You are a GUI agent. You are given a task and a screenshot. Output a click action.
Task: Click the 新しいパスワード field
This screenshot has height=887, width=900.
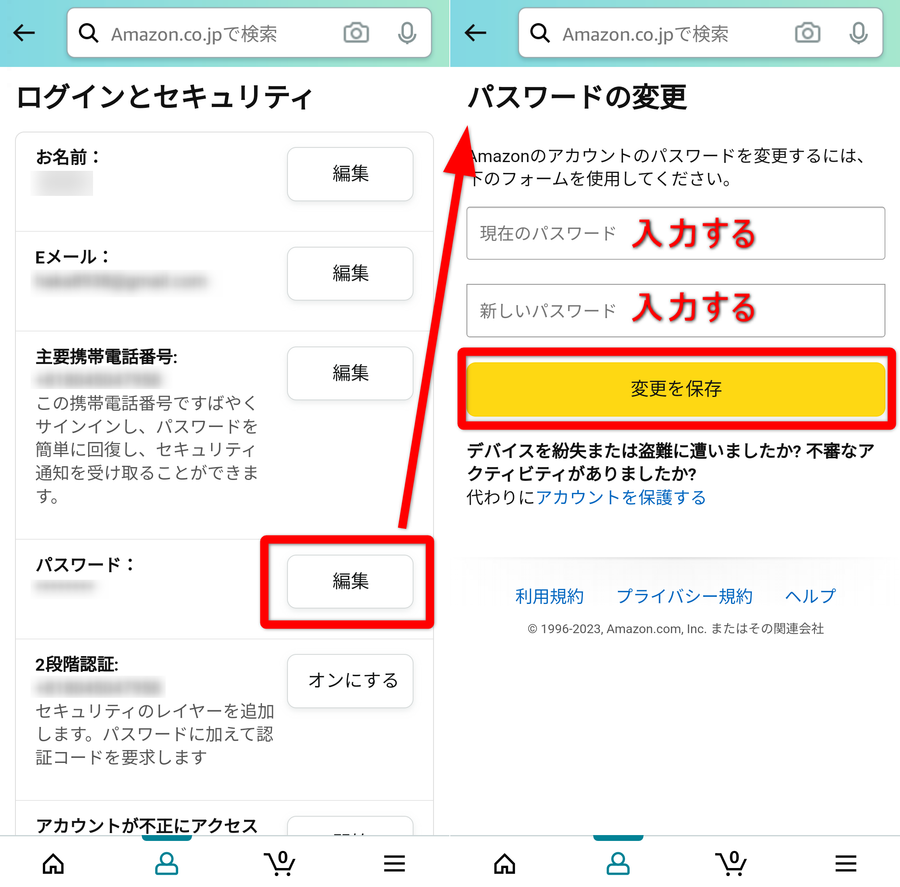point(676,311)
